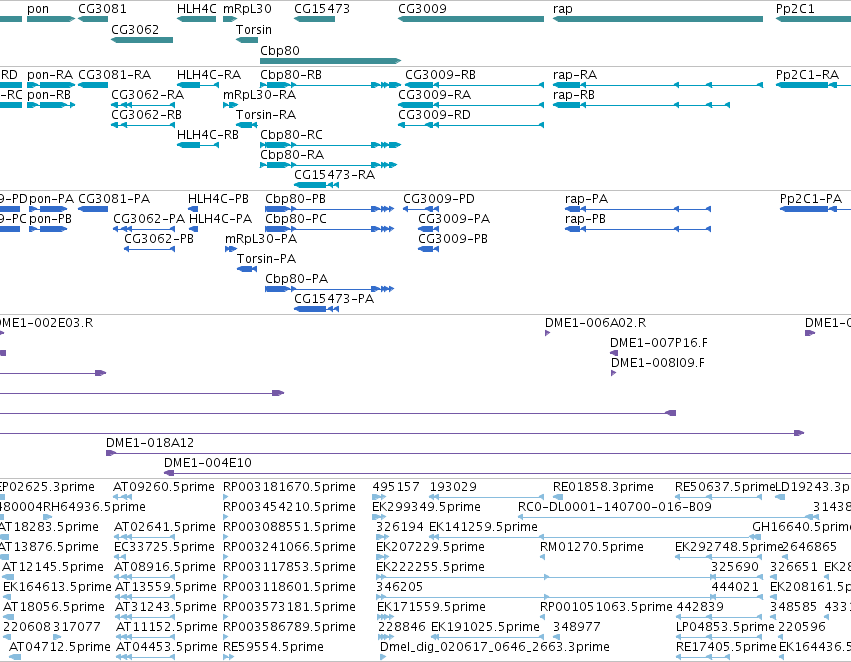Click the HLH4C-RB transcript label

click(x=208, y=134)
